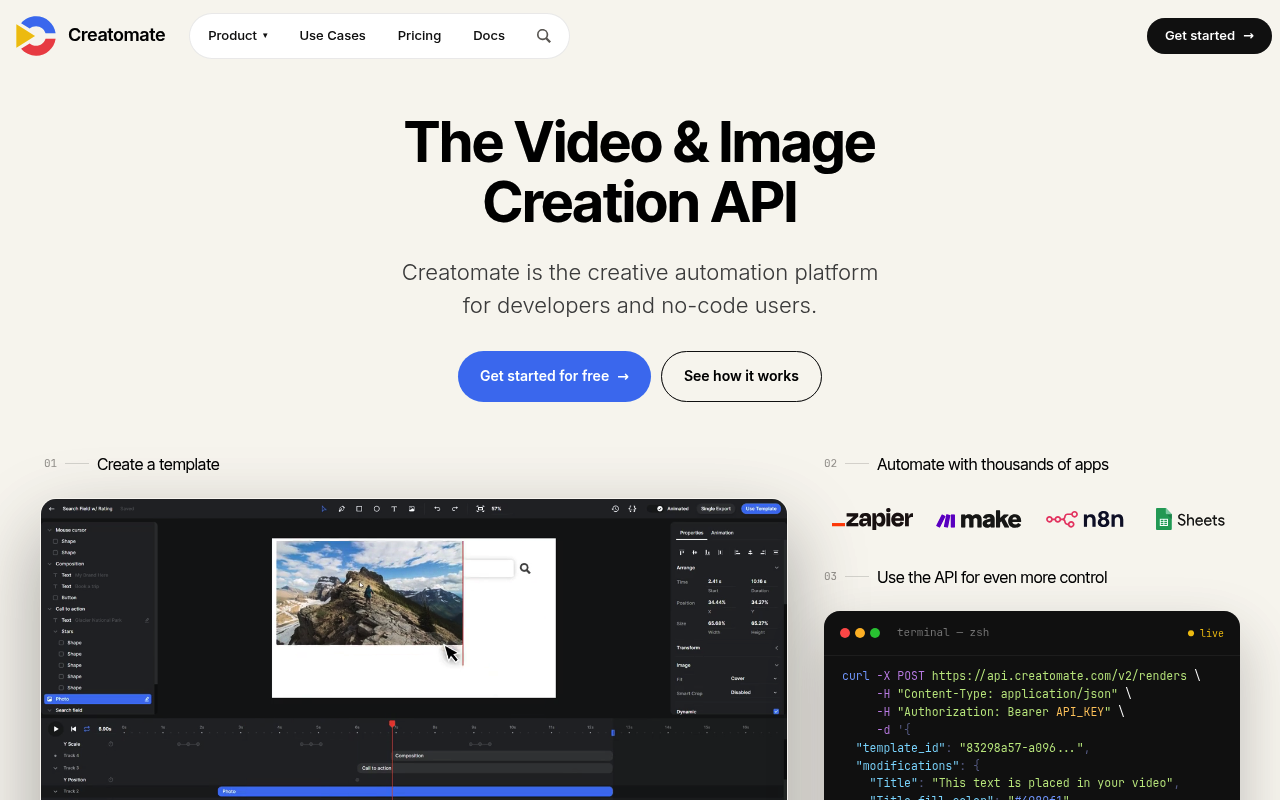
Task: Play the timeline preview
Action: pos(56,729)
